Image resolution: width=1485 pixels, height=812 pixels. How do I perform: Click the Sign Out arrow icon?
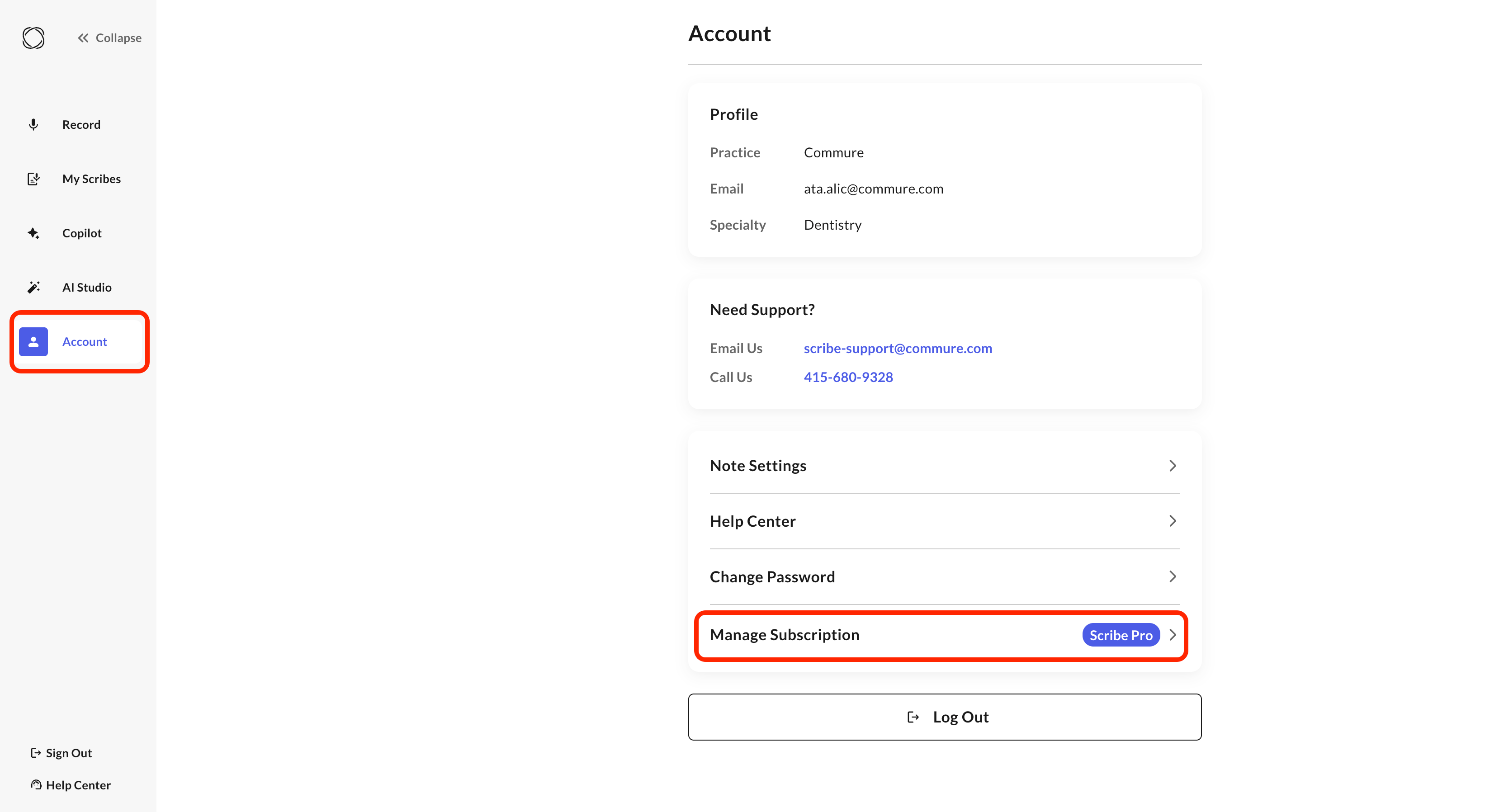[x=36, y=753]
